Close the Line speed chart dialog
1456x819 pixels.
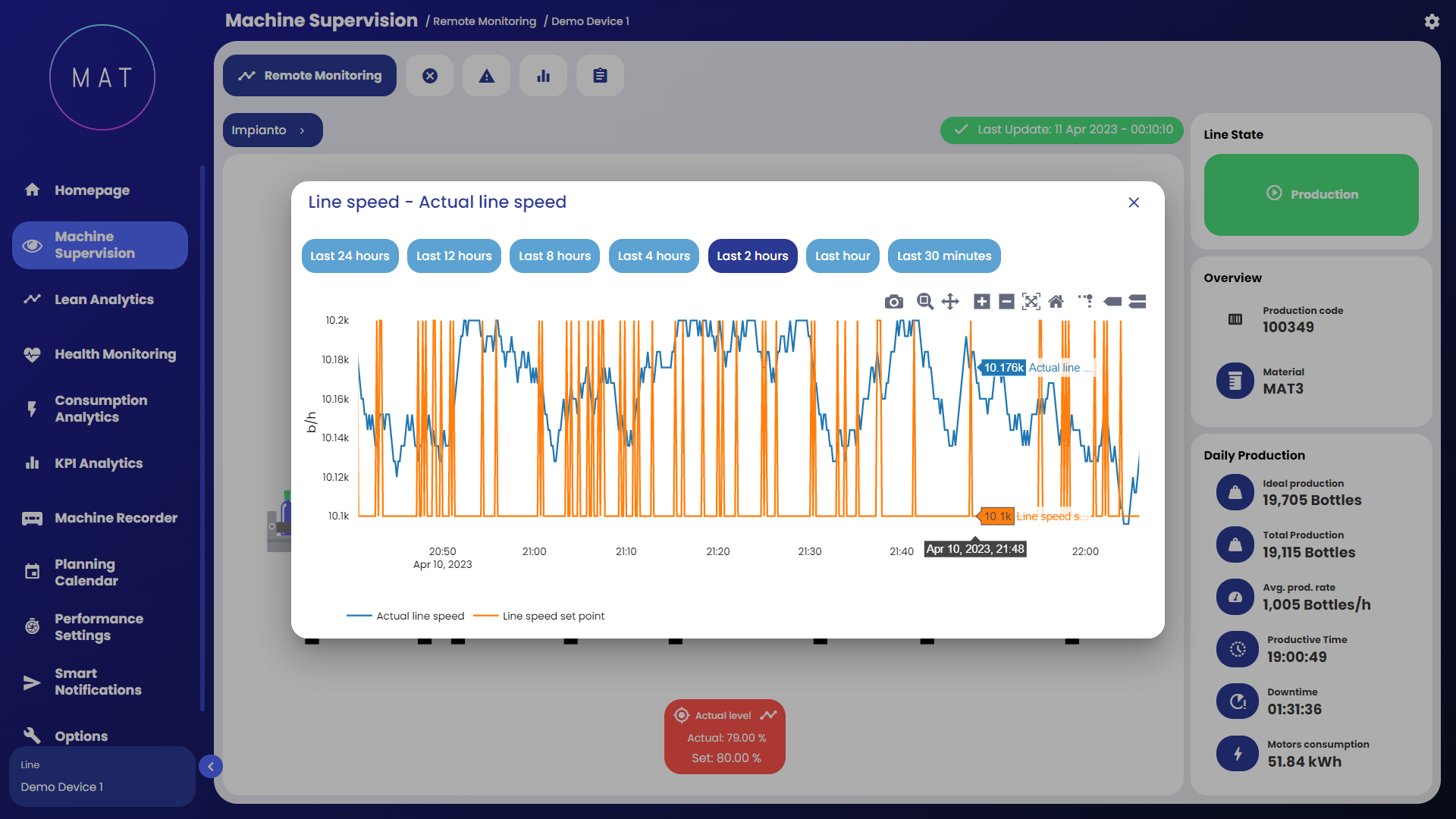[1134, 202]
